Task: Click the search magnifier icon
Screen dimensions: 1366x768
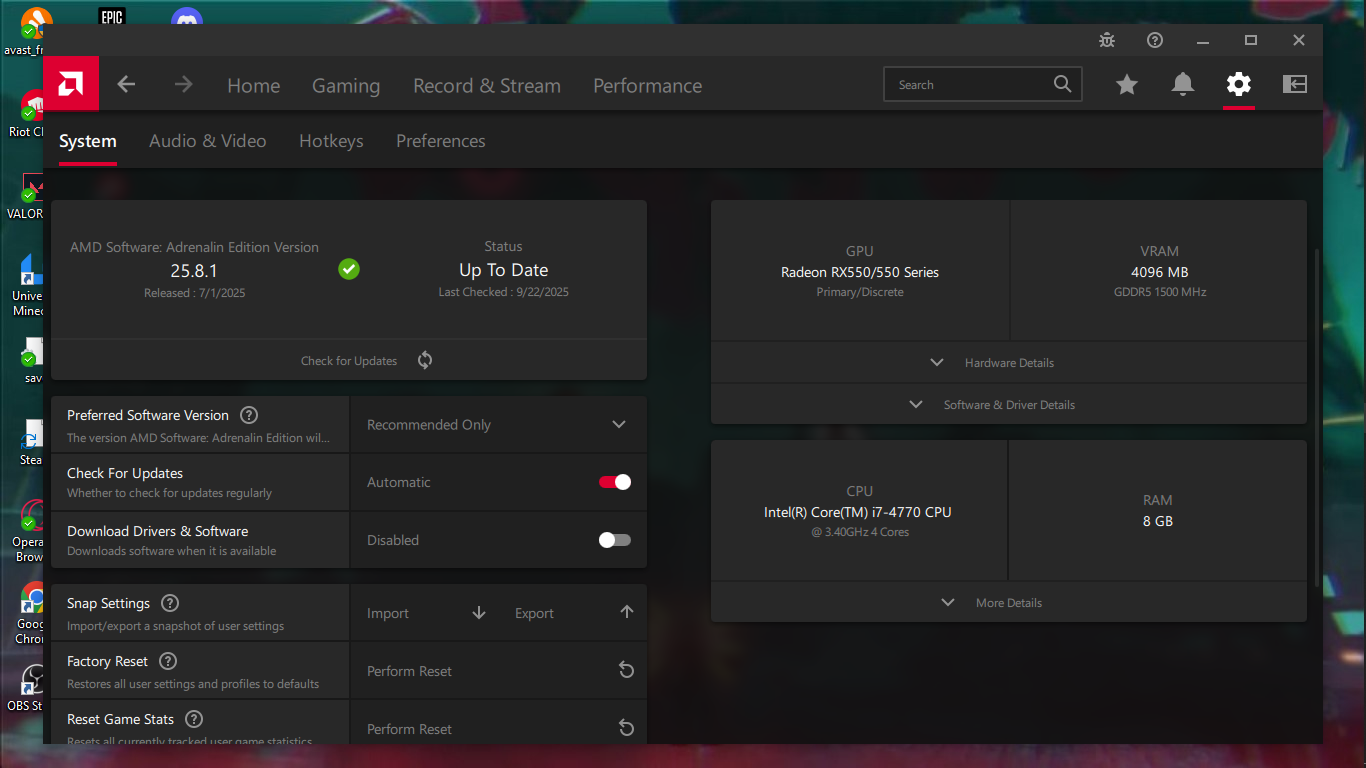Action: point(1062,85)
